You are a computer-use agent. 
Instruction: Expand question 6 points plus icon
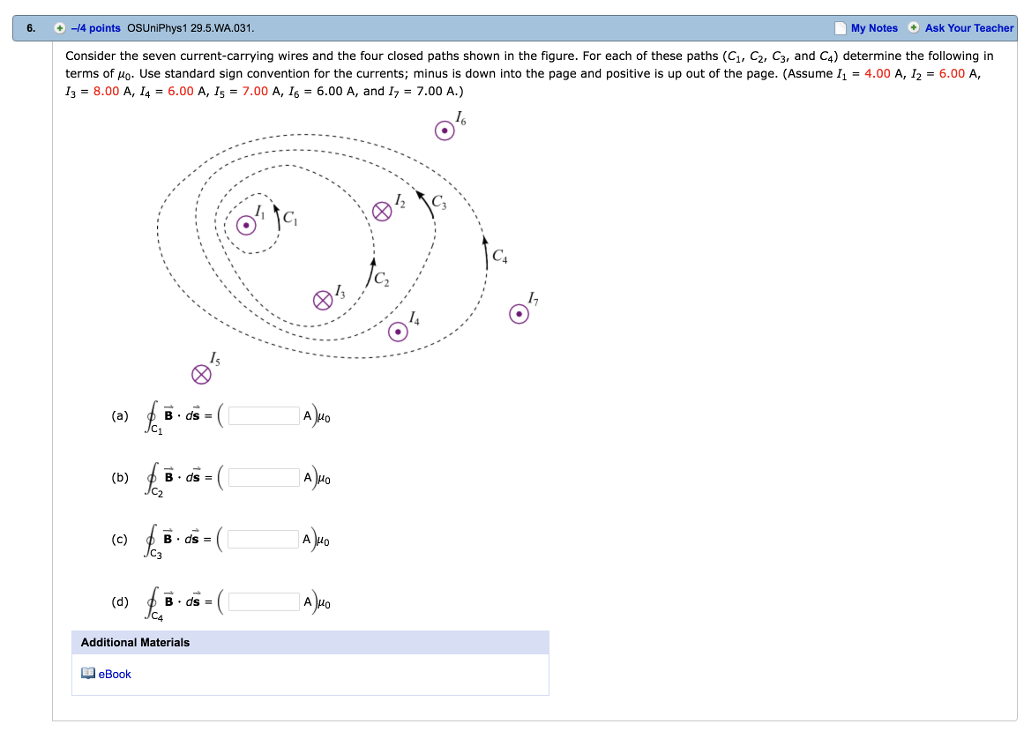click(59, 28)
